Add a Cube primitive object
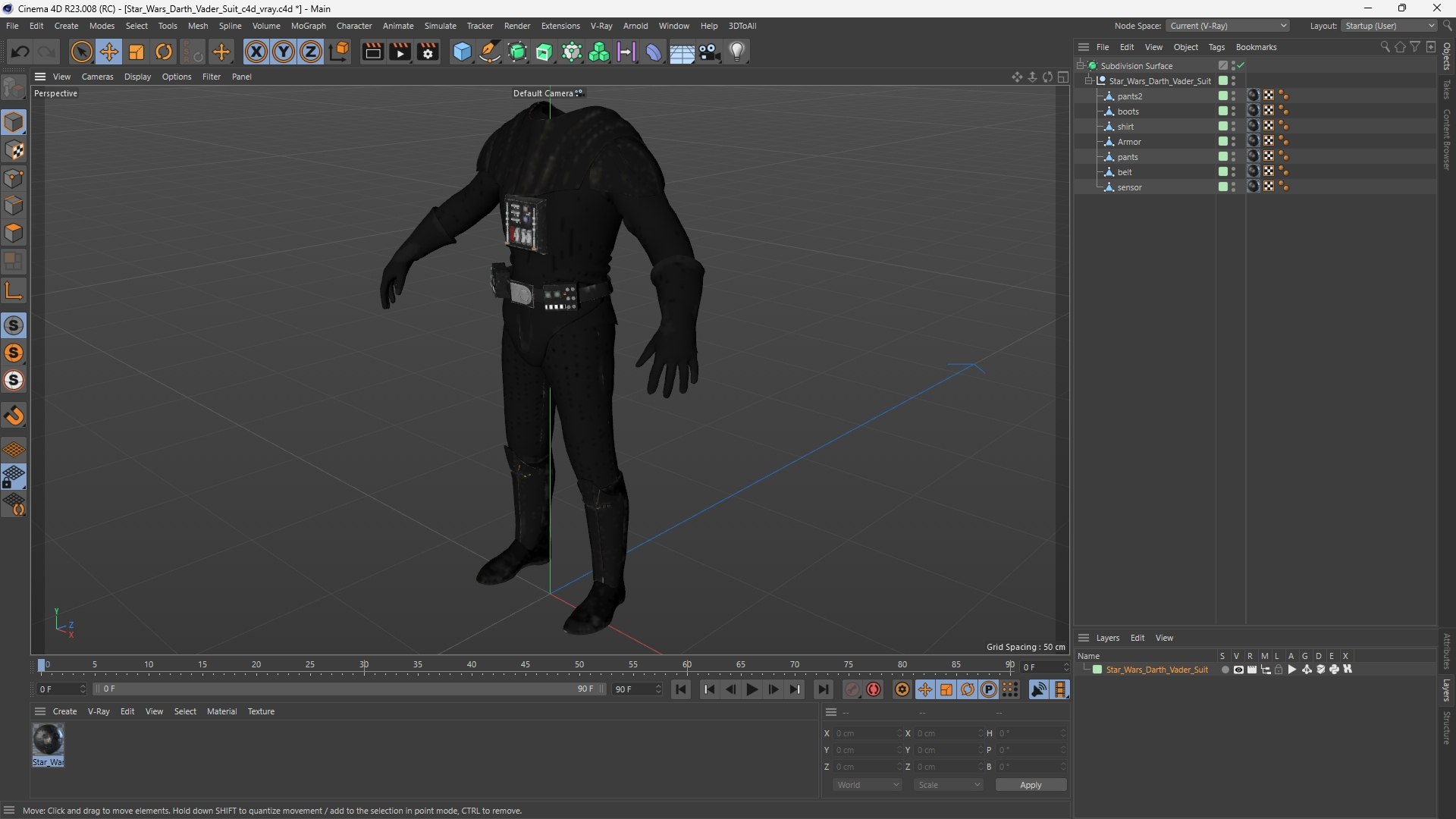1456x819 pixels. (x=462, y=52)
